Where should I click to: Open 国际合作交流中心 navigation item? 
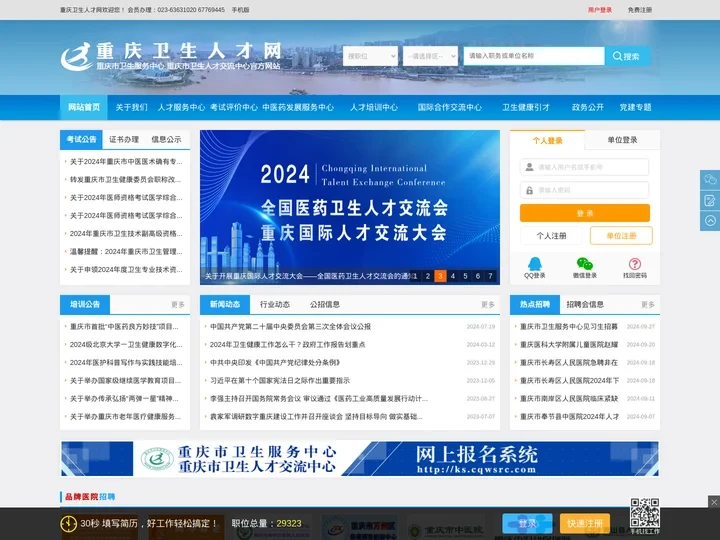pyautogui.click(x=450, y=107)
